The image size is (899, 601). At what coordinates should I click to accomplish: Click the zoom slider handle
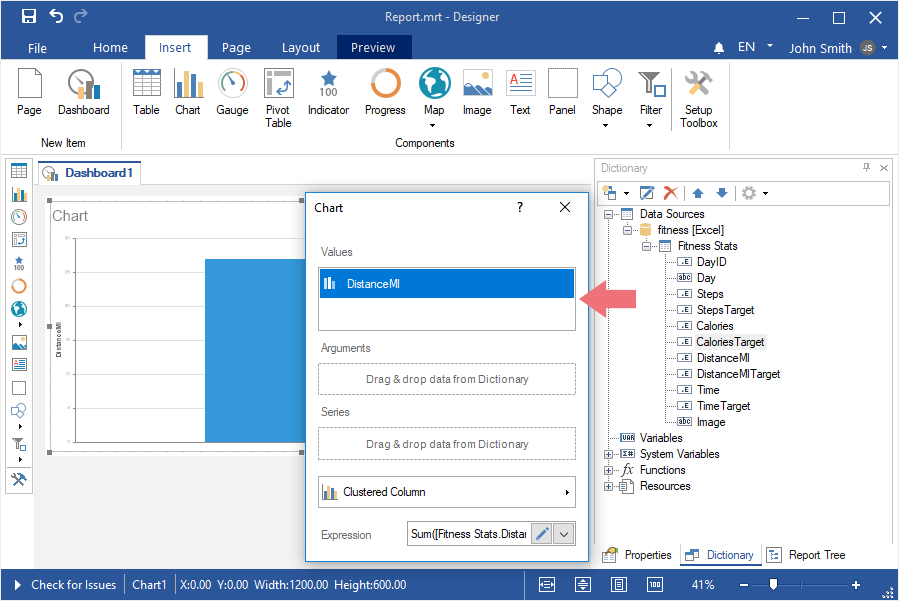[773, 585]
